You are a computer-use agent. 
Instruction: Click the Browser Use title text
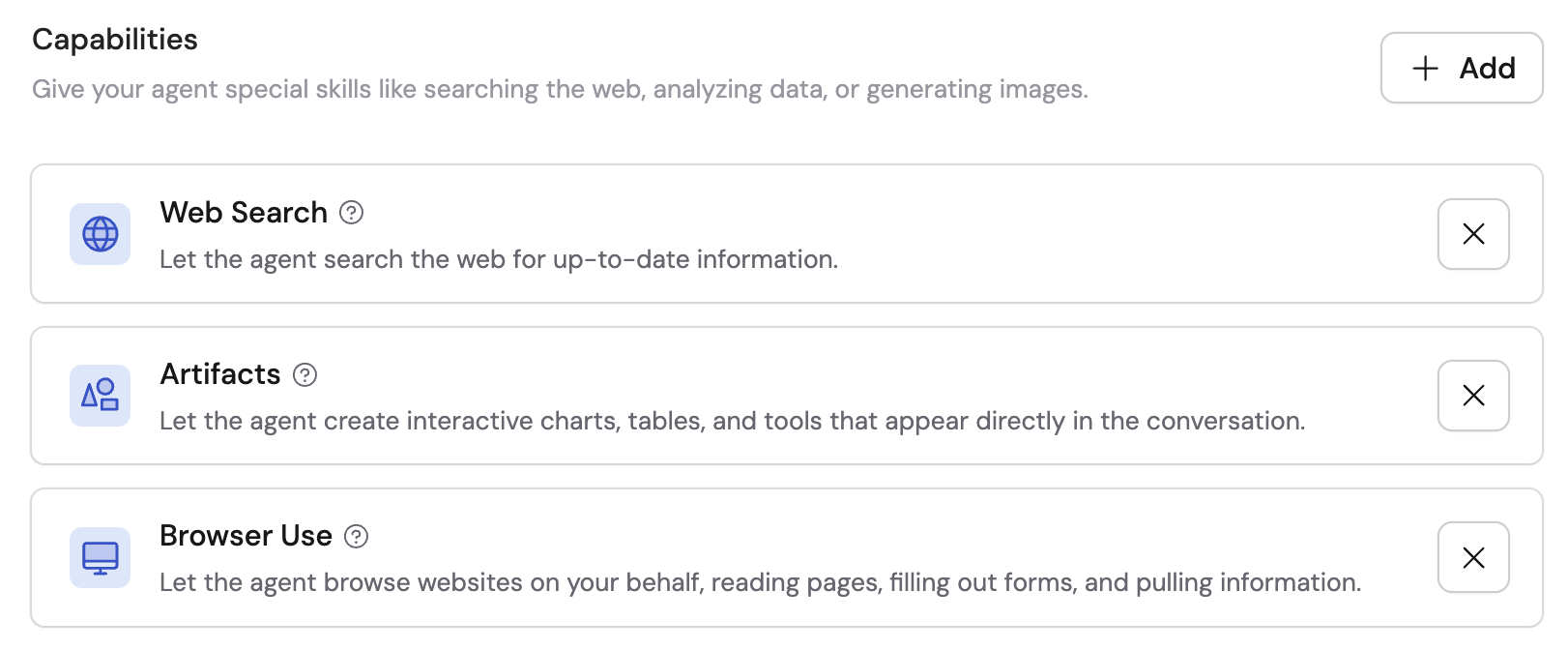pyautogui.click(x=247, y=537)
